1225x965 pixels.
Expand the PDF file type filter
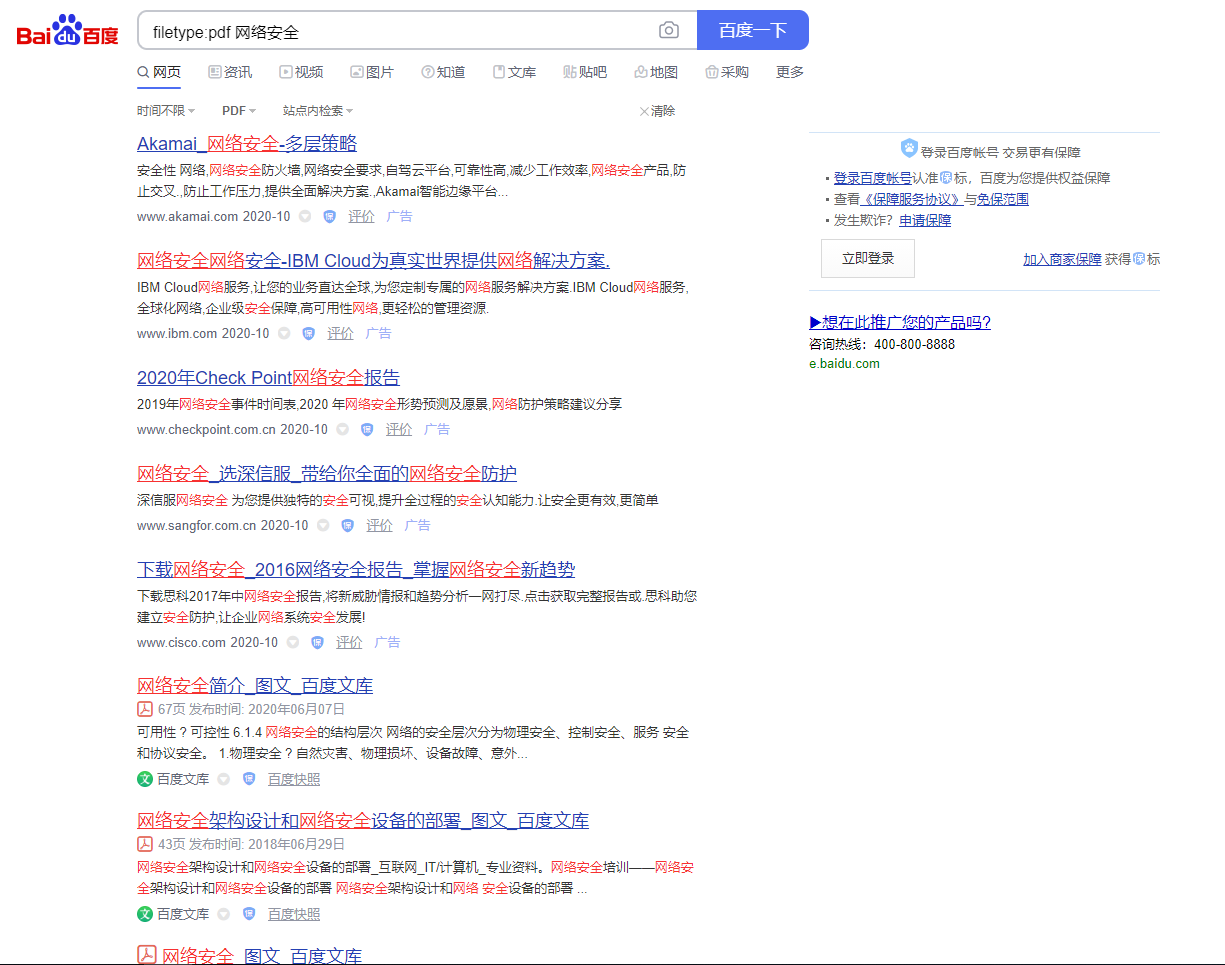click(x=239, y=111)
